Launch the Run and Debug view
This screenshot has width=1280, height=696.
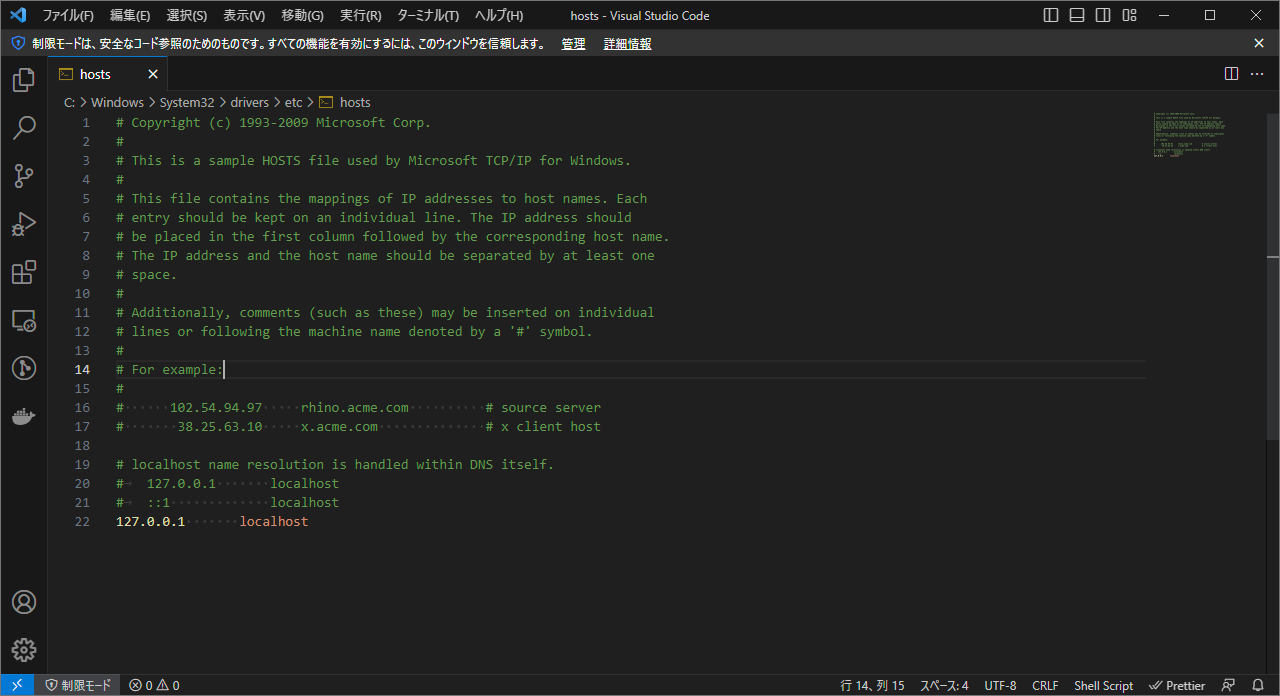24,224
